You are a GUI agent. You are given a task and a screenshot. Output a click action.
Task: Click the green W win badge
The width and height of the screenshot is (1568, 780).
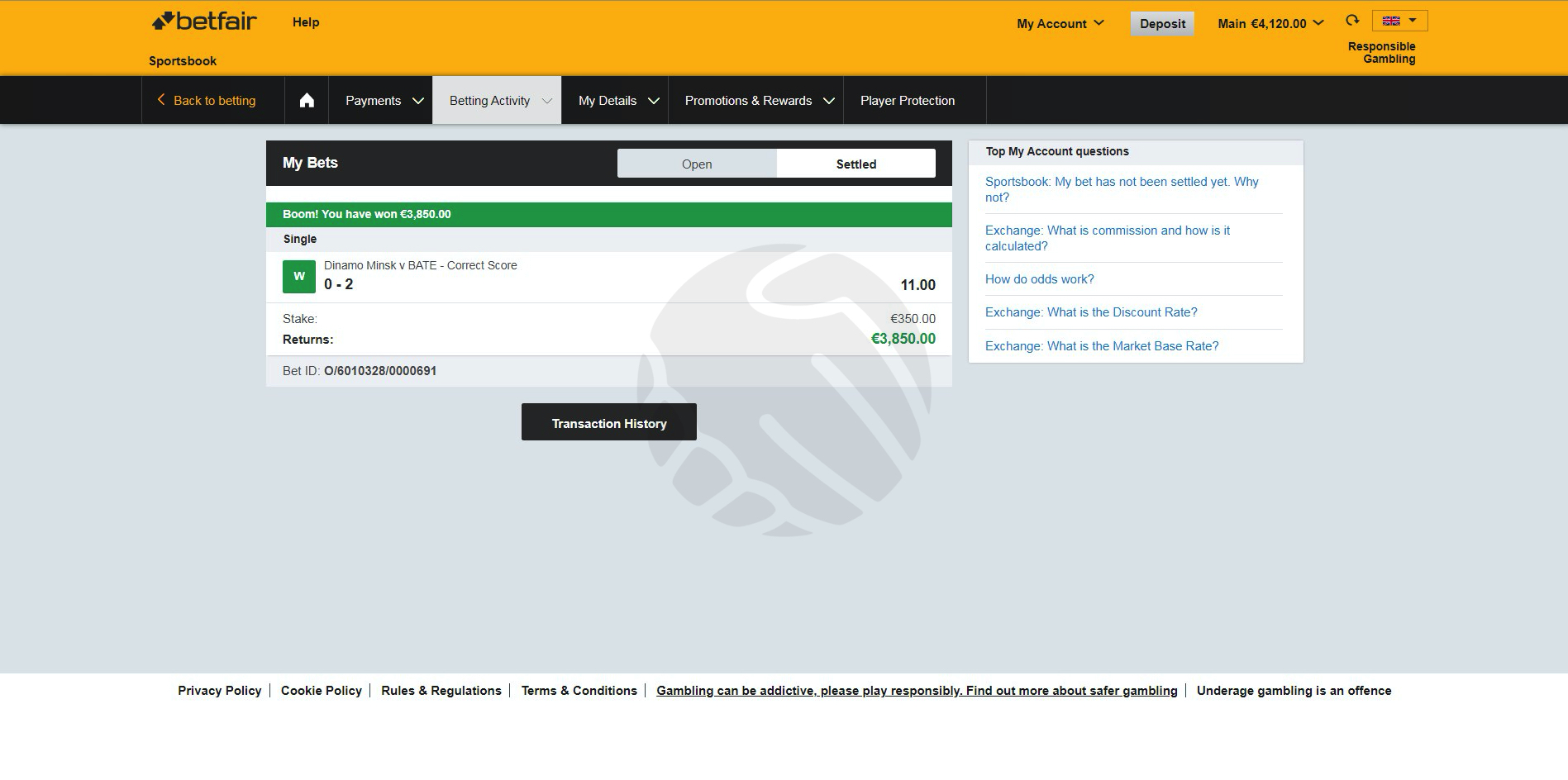tap(299, 277)
